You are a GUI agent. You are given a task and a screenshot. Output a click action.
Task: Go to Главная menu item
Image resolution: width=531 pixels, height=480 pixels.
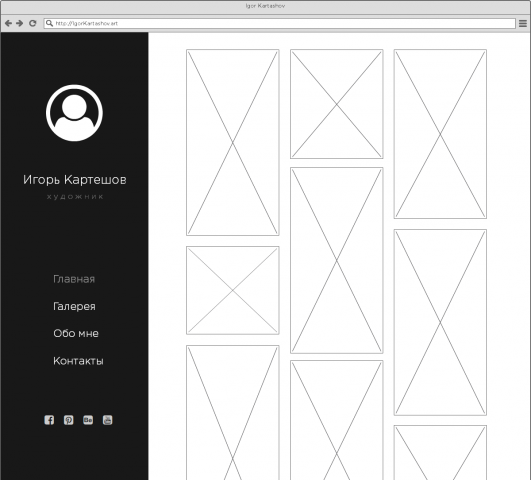(x=74, y=279)
